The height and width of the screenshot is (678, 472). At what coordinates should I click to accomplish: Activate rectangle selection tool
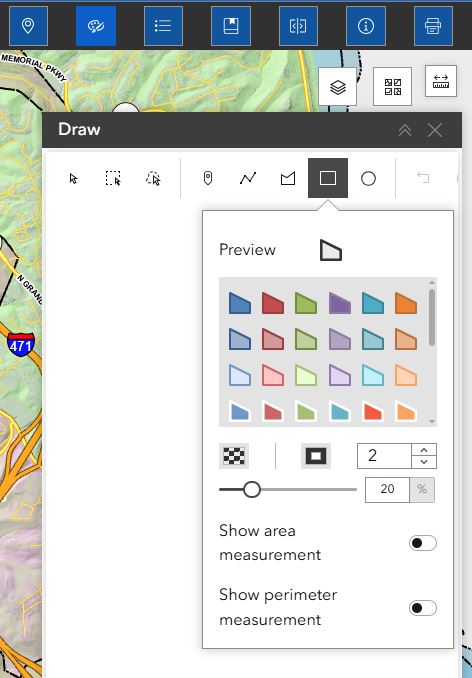[113, 178]
